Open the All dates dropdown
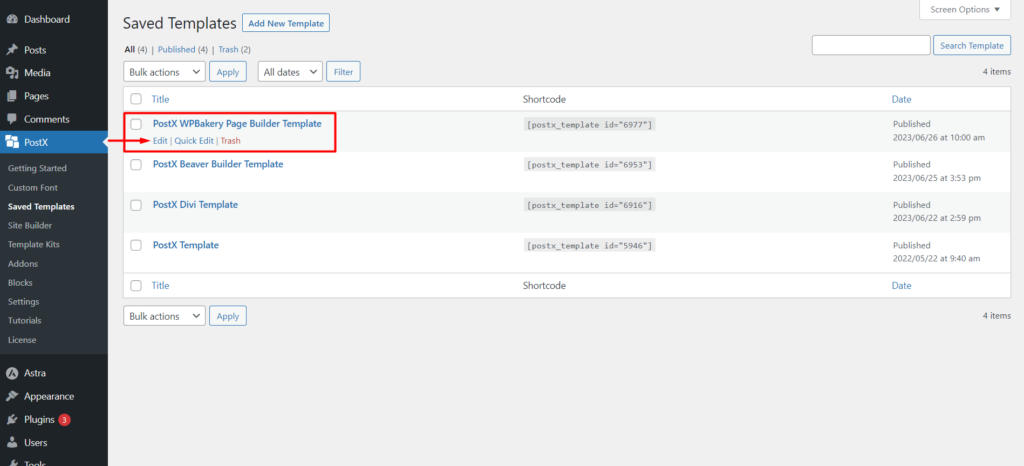The width and height of the screenshot is (1024, 466). pos(290,72)
